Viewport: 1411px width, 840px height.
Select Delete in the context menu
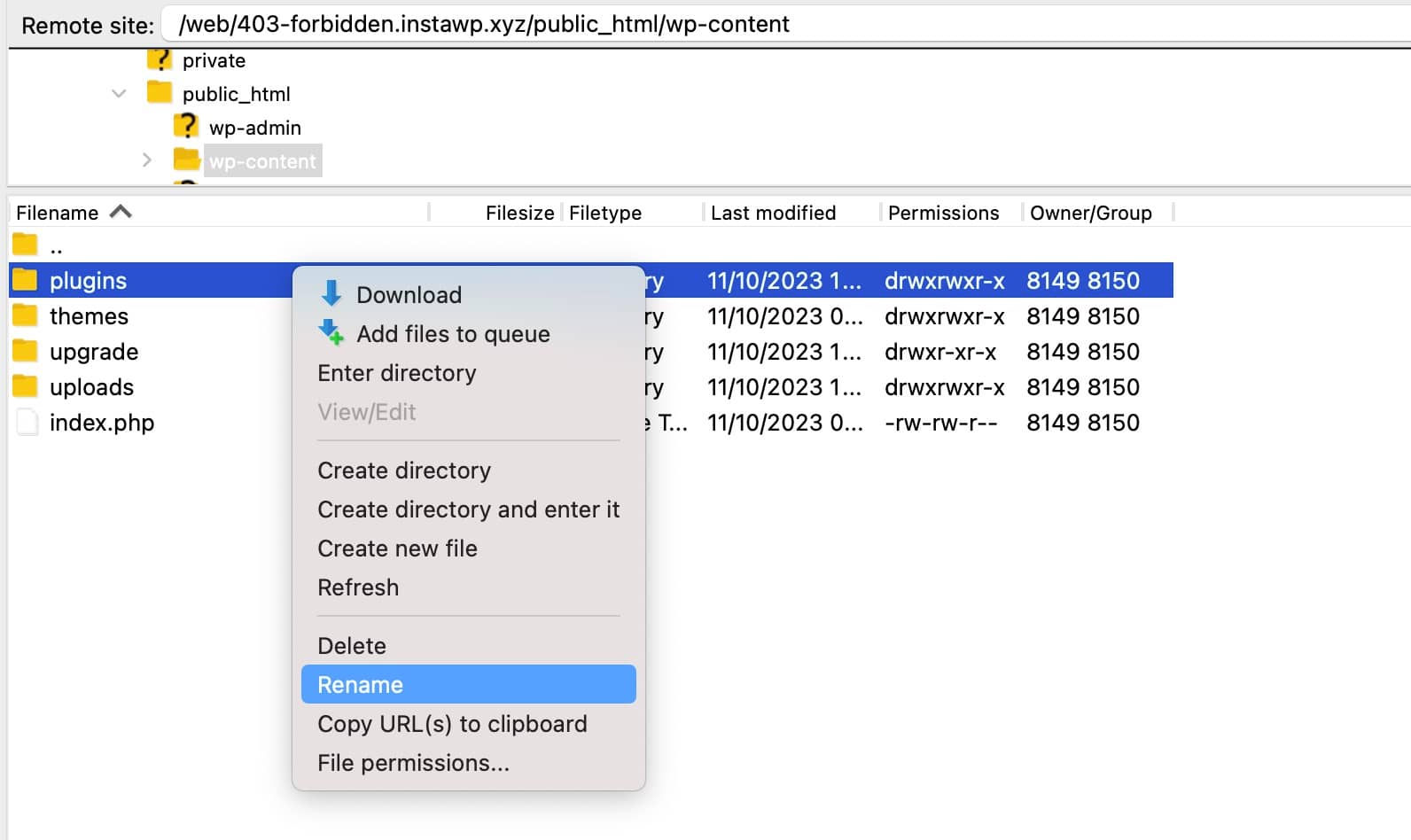point(352,646)
